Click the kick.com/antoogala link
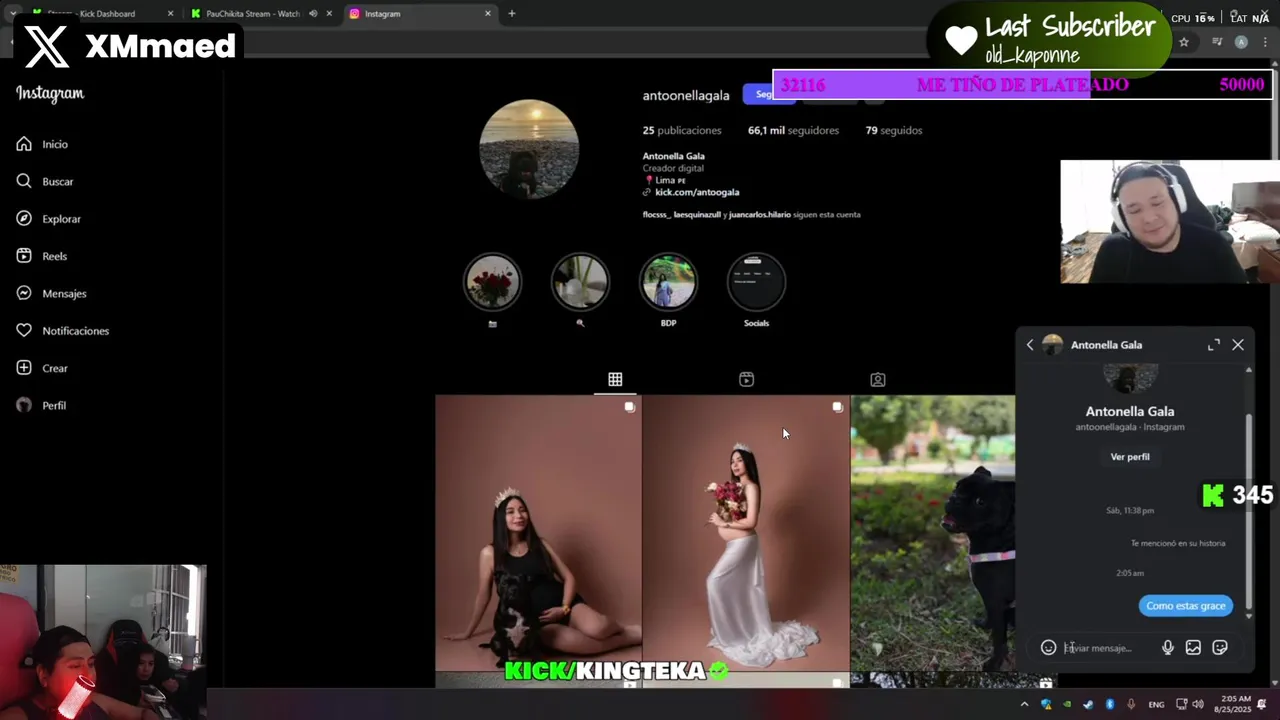This screenshot has height=720, width=1280. pyautogui.click(x=697, y=192)
